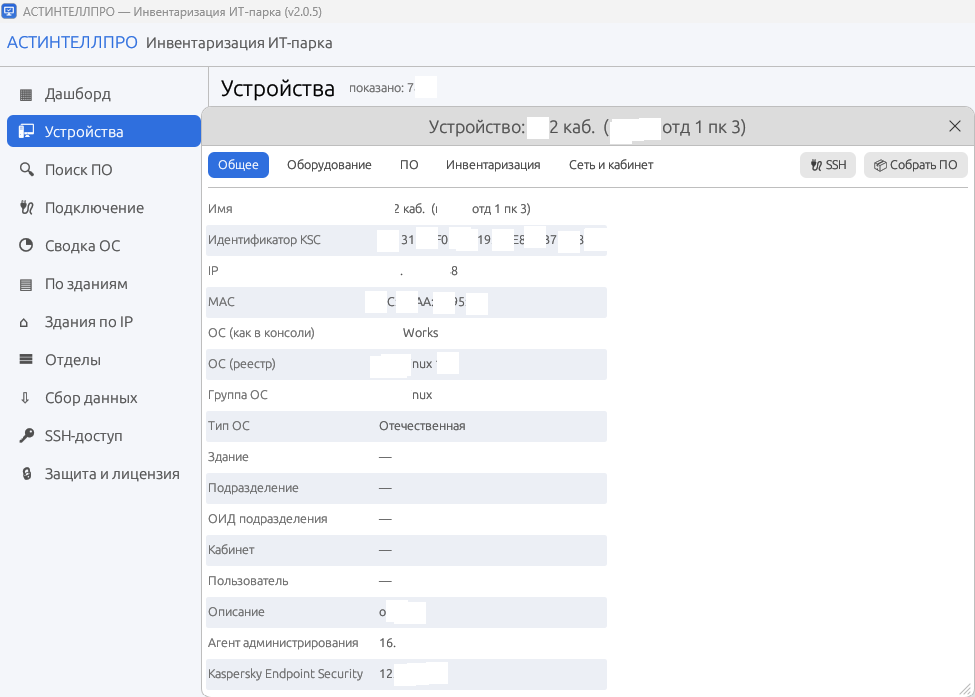Image resolution: width=975 pixels, height=697 pixels.
Task: Click the Дашборд grid icon
Action: (25, 95)
